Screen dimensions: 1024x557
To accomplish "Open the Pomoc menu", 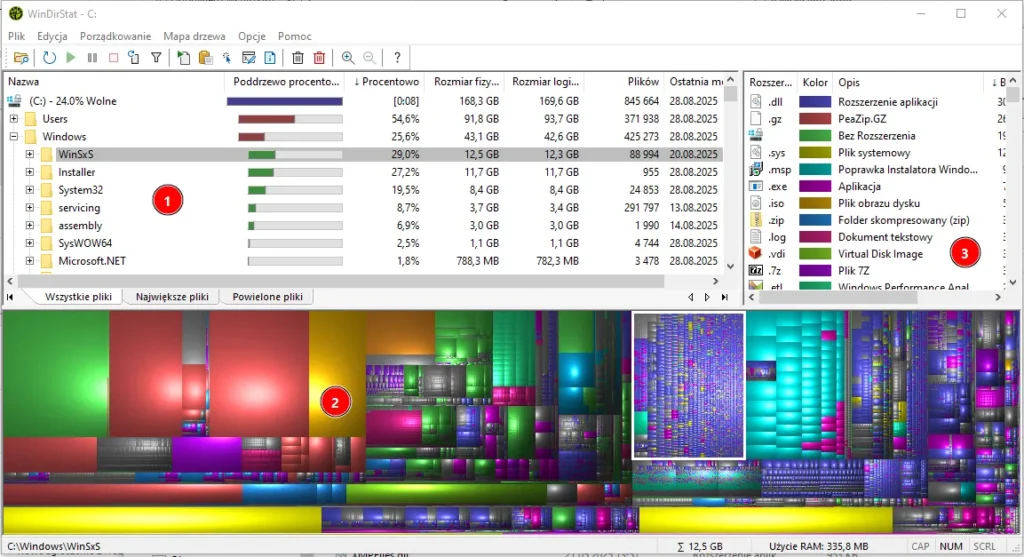I will point(295,36).
